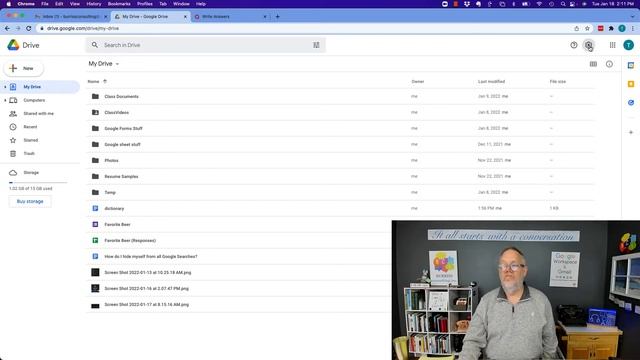
Task: Click the Wi-Fi status icon
Action: tap(539, 4)
